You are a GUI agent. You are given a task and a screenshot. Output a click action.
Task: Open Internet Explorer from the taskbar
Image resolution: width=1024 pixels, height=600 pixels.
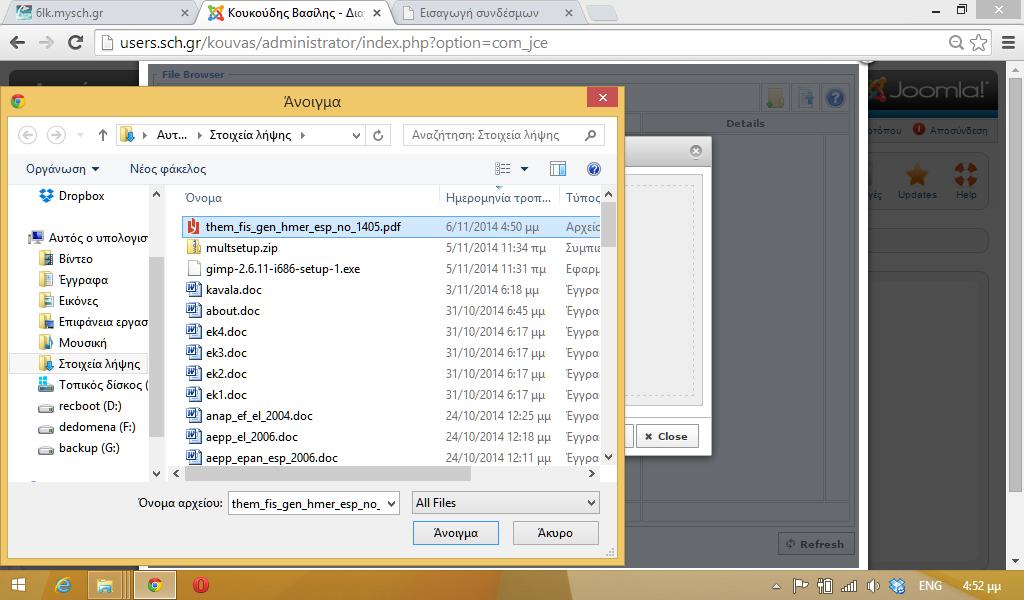click(x=63, y=585)
